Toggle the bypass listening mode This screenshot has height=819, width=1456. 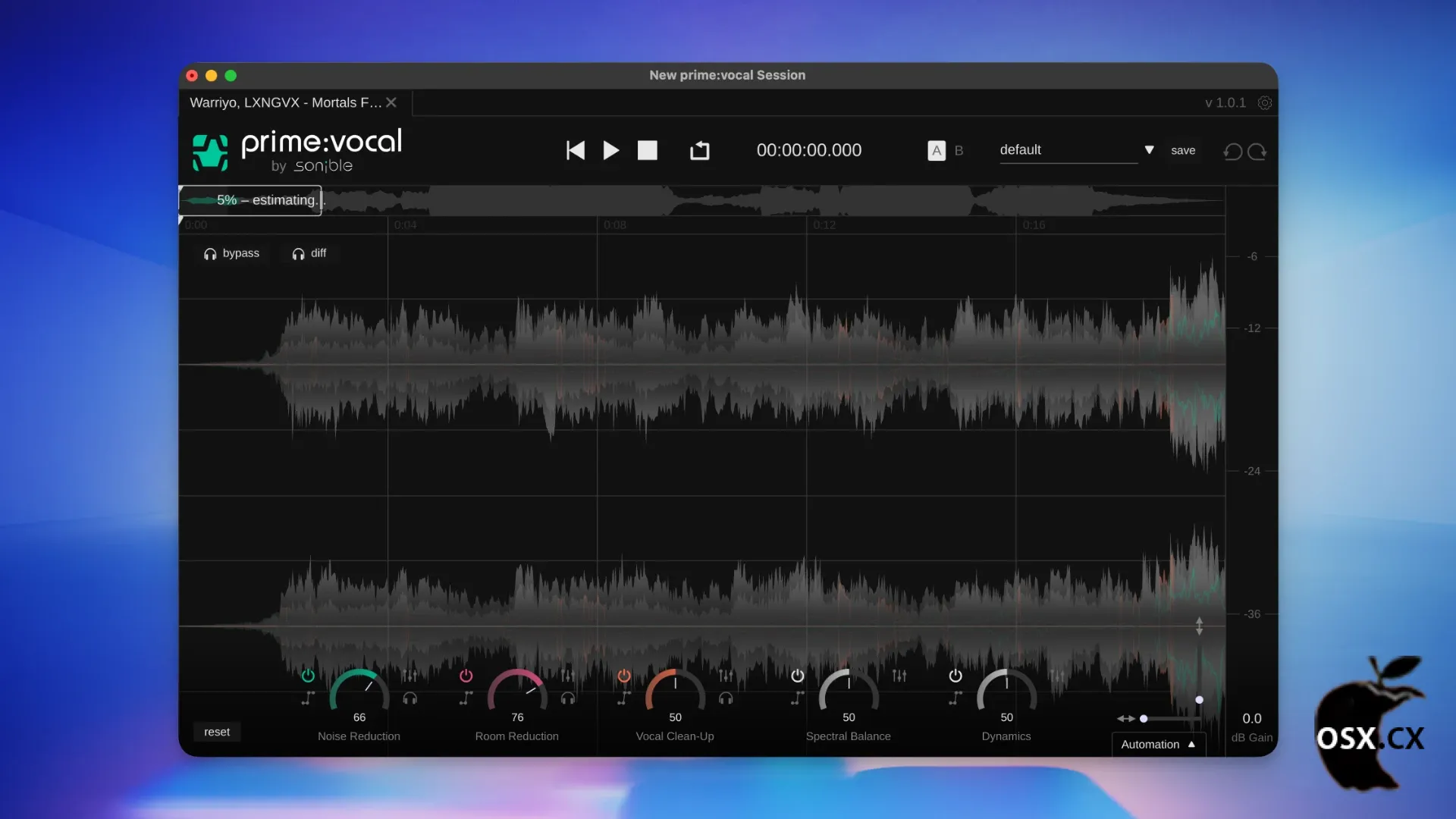231,253
